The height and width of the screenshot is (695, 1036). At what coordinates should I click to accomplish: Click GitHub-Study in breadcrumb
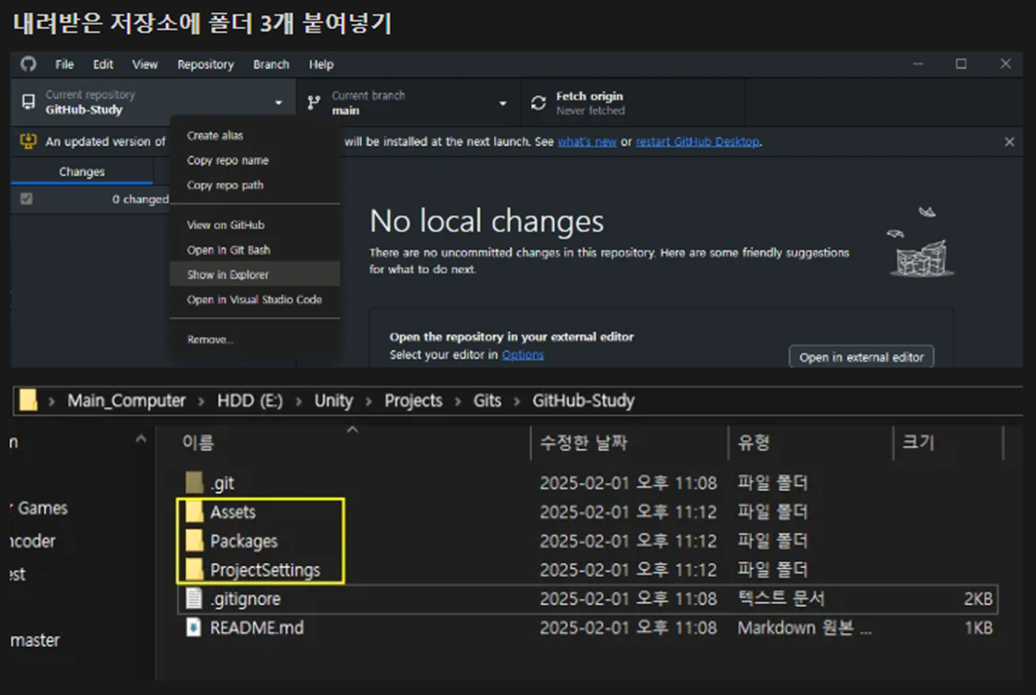click(583, 401)
